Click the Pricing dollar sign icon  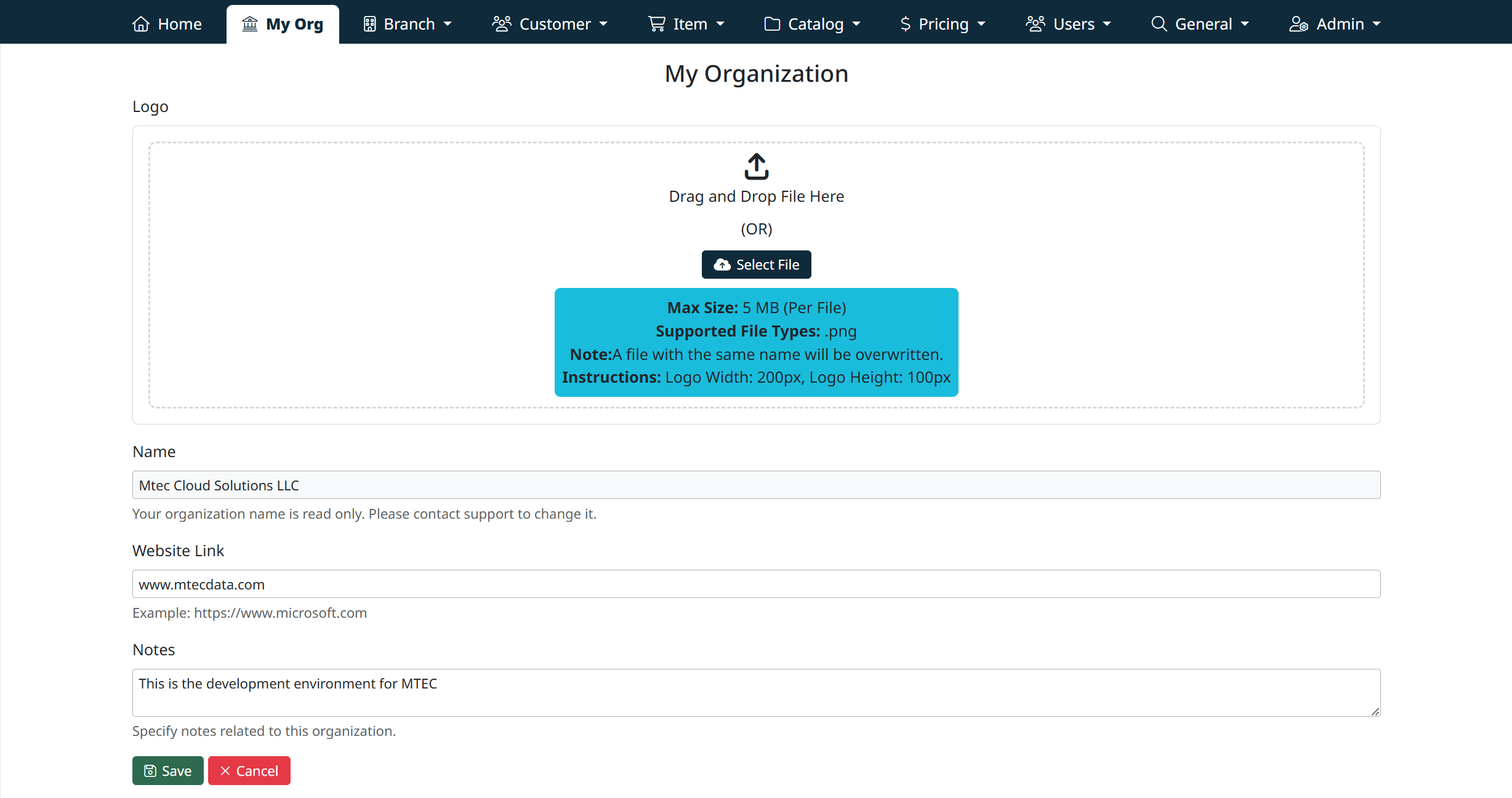(905, 24)
